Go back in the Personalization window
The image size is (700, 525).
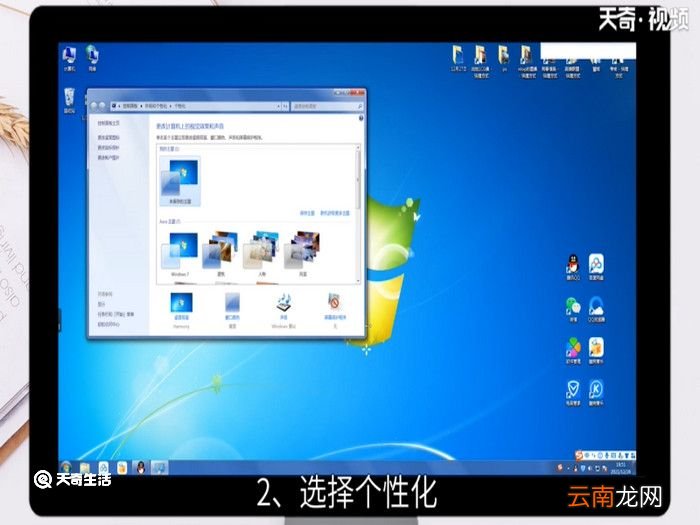tap(94, 106)
